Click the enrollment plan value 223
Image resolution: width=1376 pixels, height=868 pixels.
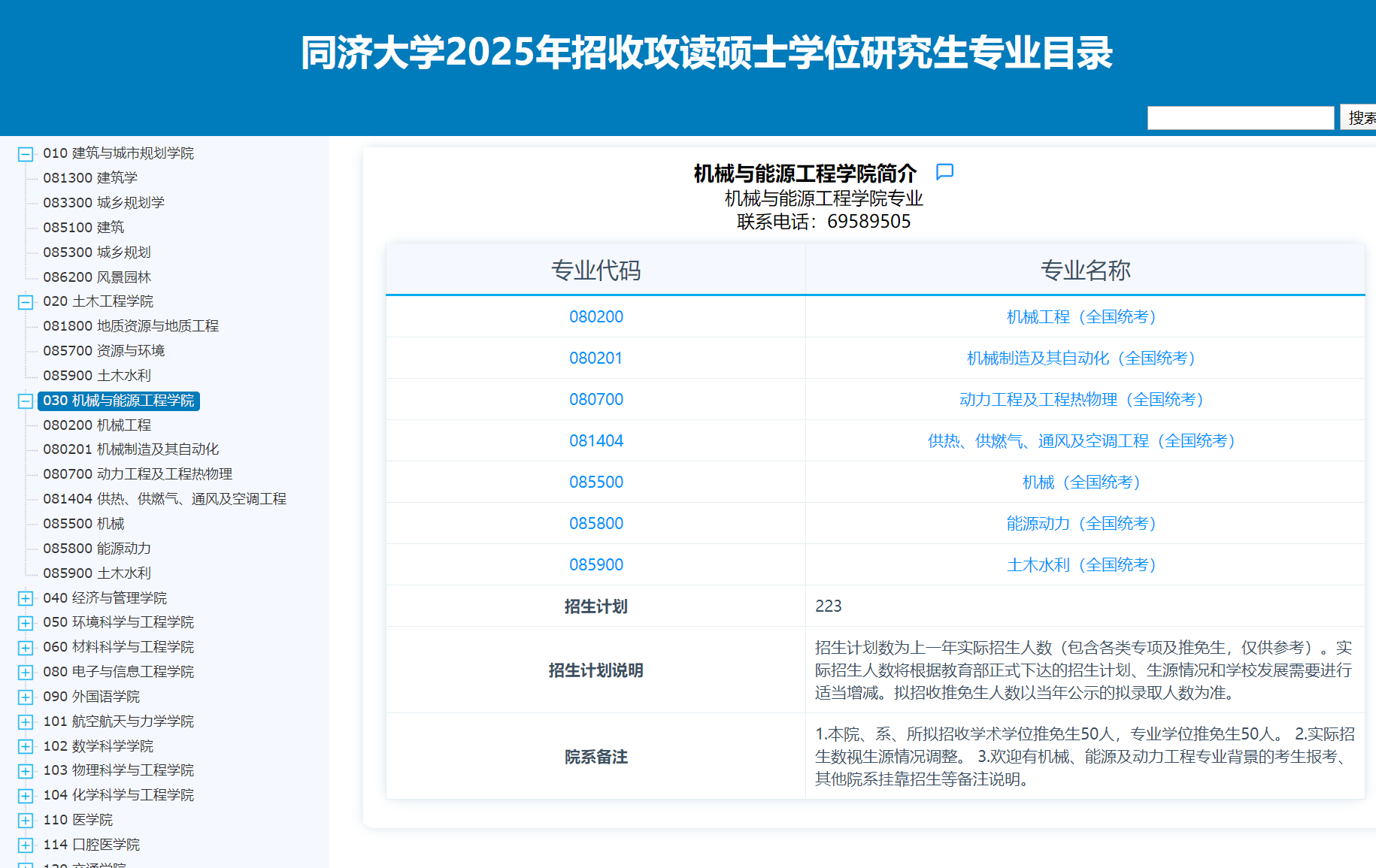pyautogui.click(x=829, y=606)
